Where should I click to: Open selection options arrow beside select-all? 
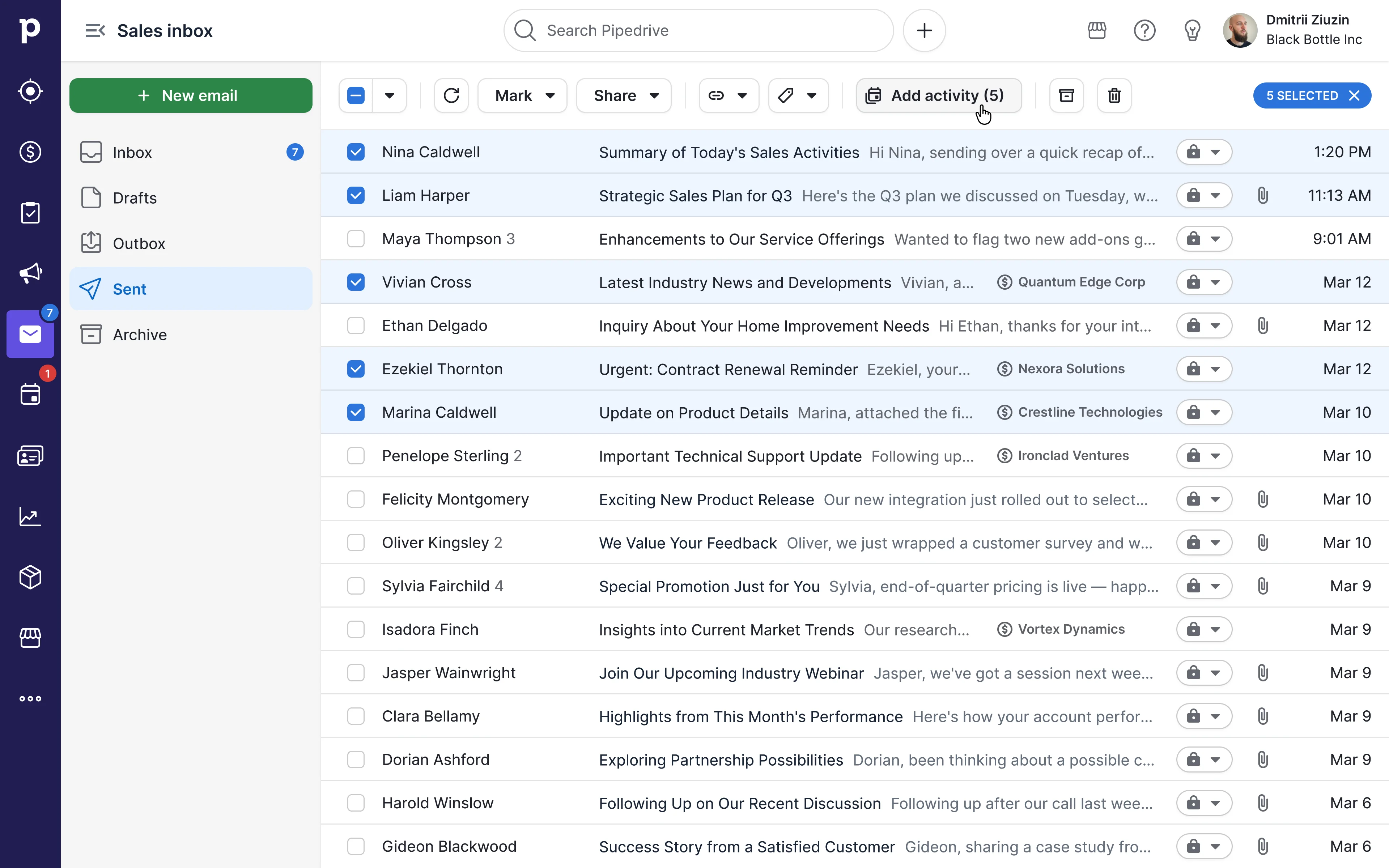point(390,95)
